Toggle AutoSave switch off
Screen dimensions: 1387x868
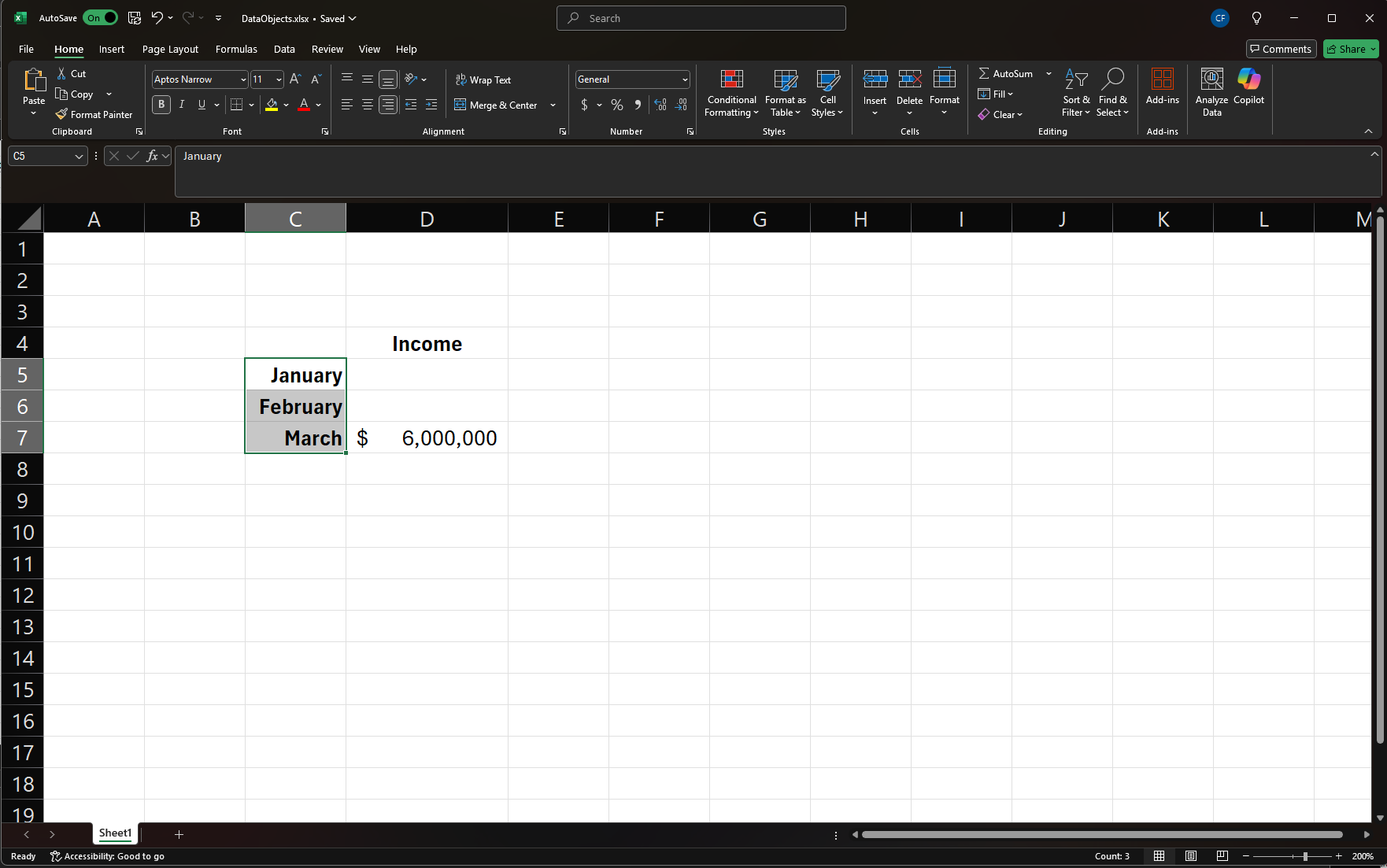[101, 18]
